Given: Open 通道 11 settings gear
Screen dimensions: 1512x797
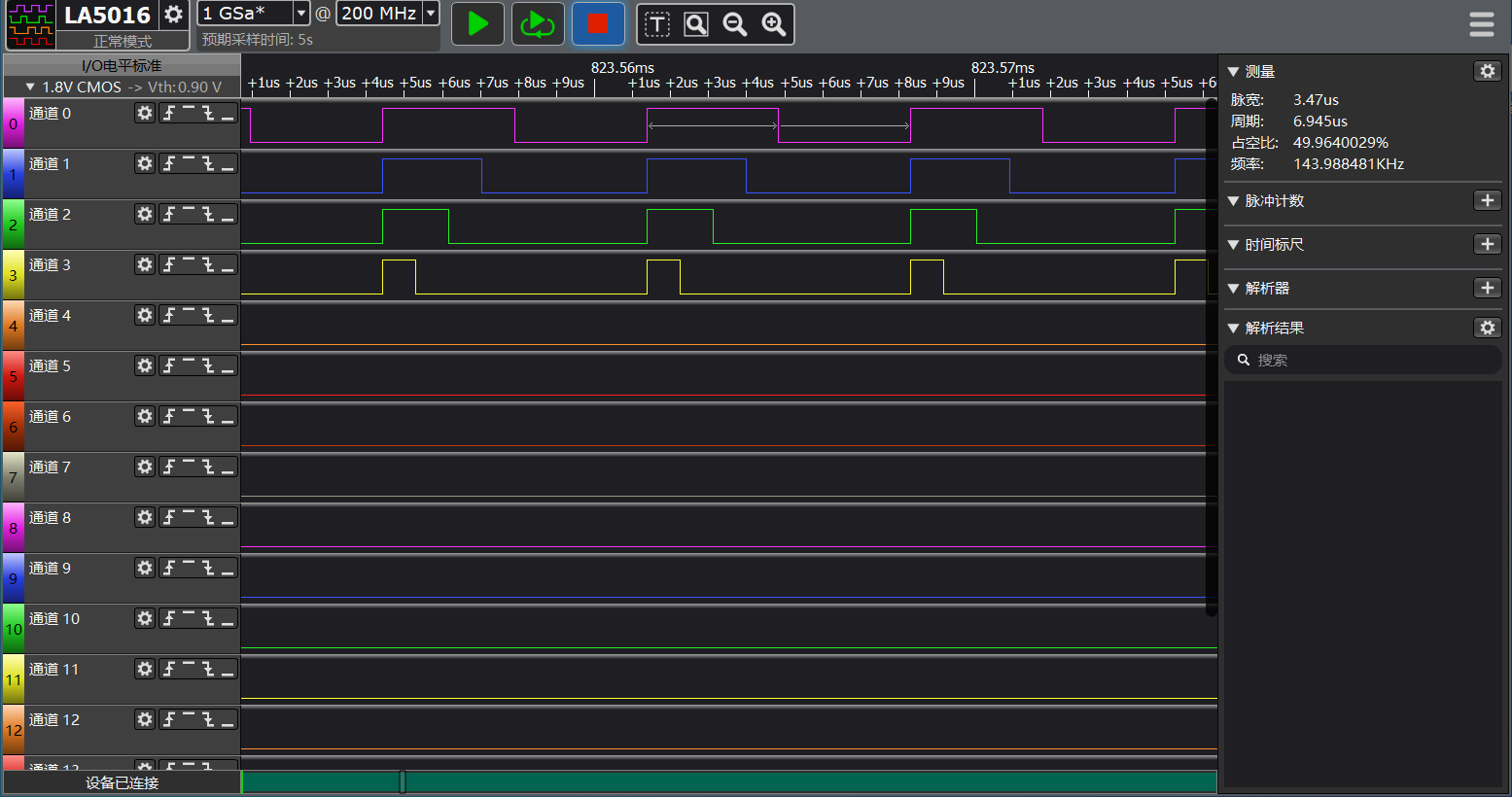Looking at the screenshot, I should pyautogui.click(x=145, y=669).
